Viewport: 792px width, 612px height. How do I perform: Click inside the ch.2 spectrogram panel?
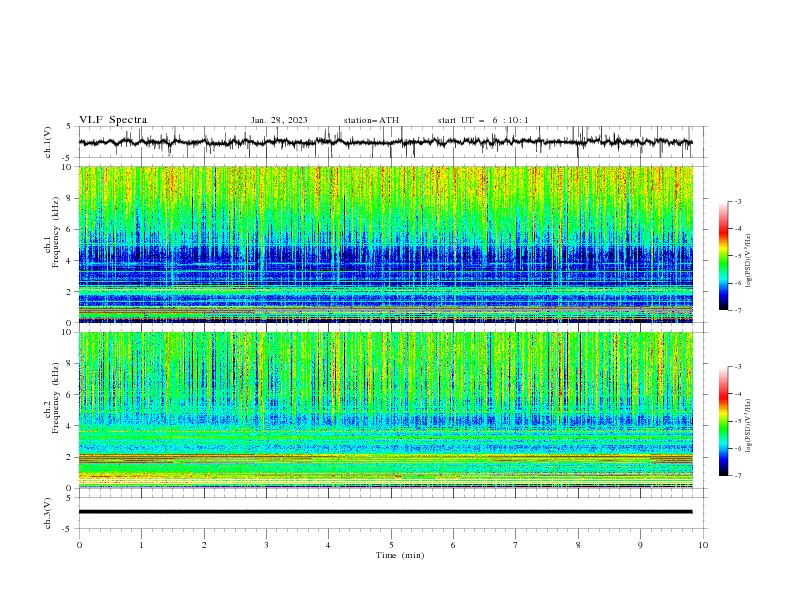[385, 410]
